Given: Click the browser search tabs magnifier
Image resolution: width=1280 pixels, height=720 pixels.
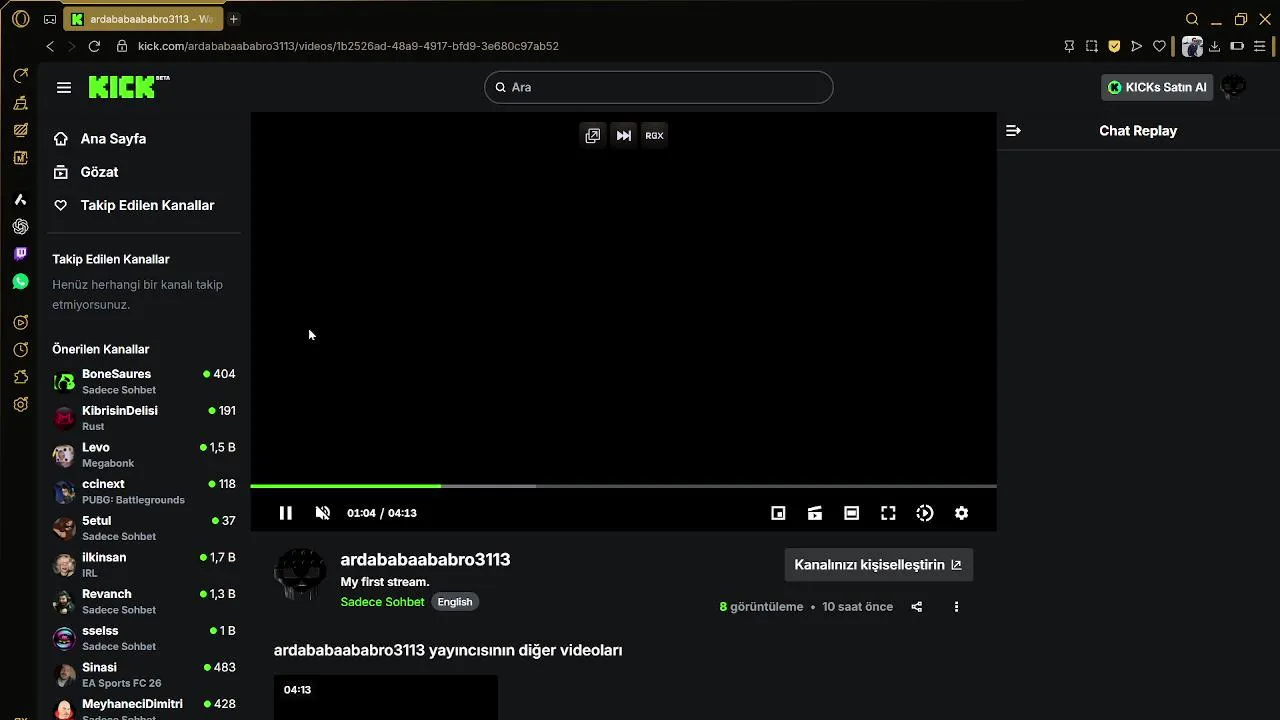Looking at the screenshot, I should point(1192,19).
